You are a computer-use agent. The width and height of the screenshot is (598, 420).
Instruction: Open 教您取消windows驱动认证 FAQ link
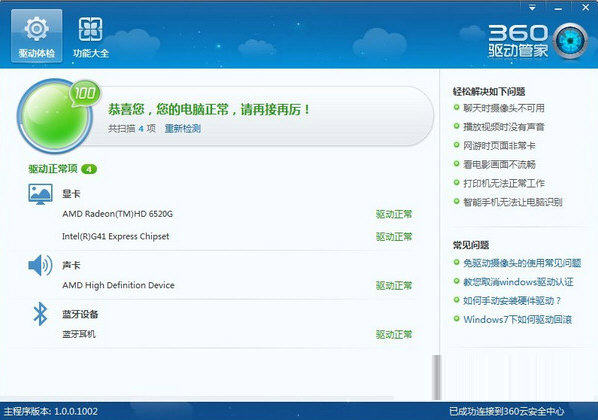[518, 282]
